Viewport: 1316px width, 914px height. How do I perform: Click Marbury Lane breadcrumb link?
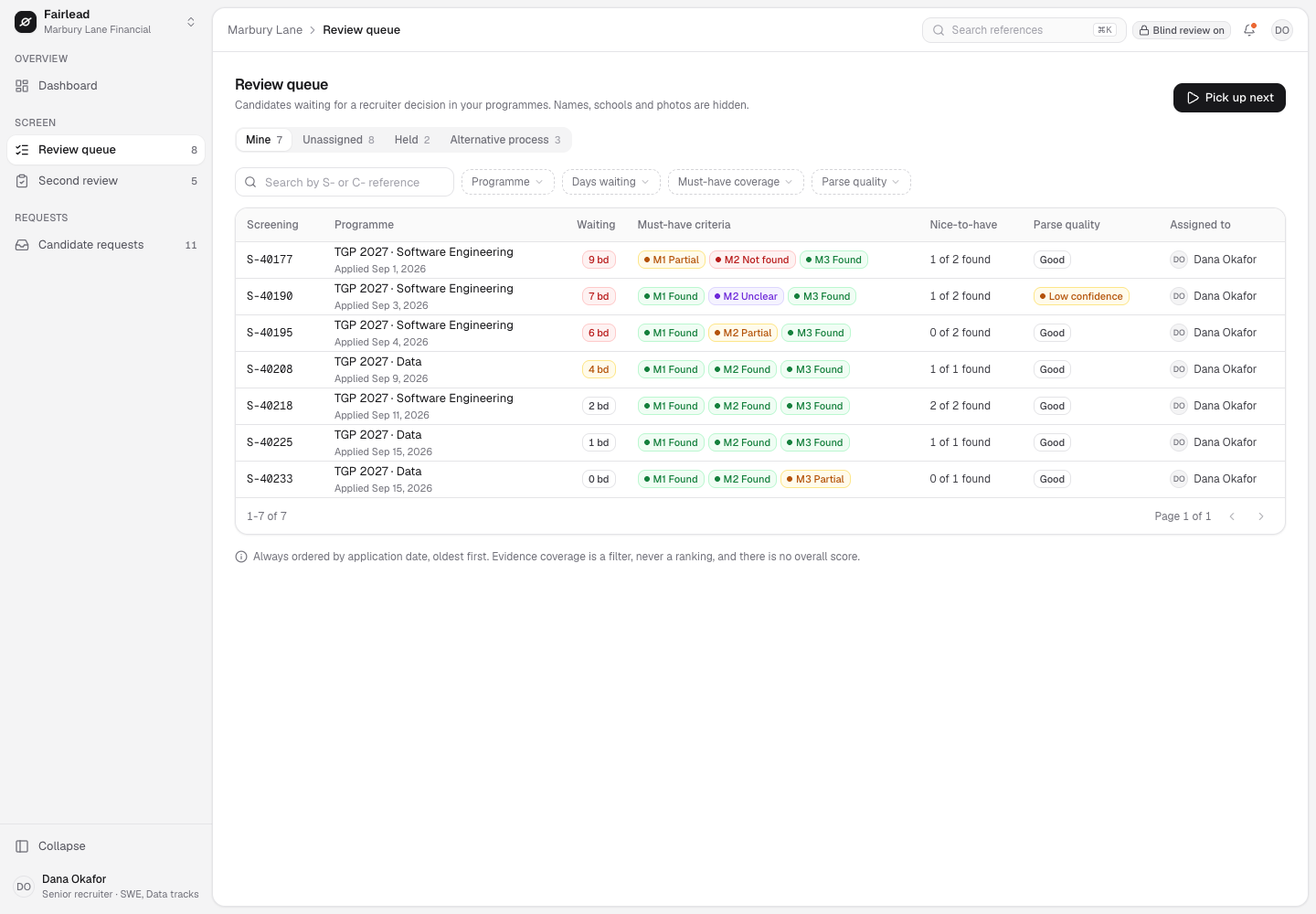265,30
